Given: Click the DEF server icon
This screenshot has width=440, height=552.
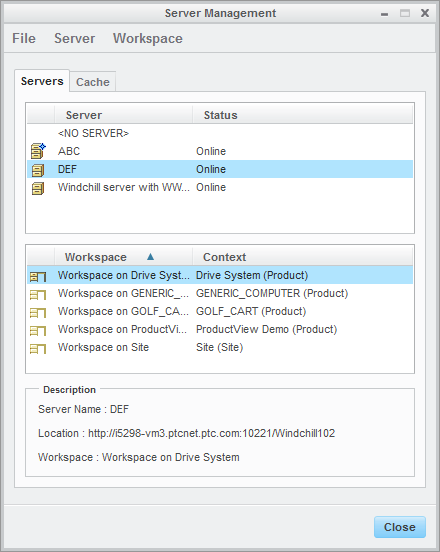Looking at the screenshot, I should [x=38, y=170].
